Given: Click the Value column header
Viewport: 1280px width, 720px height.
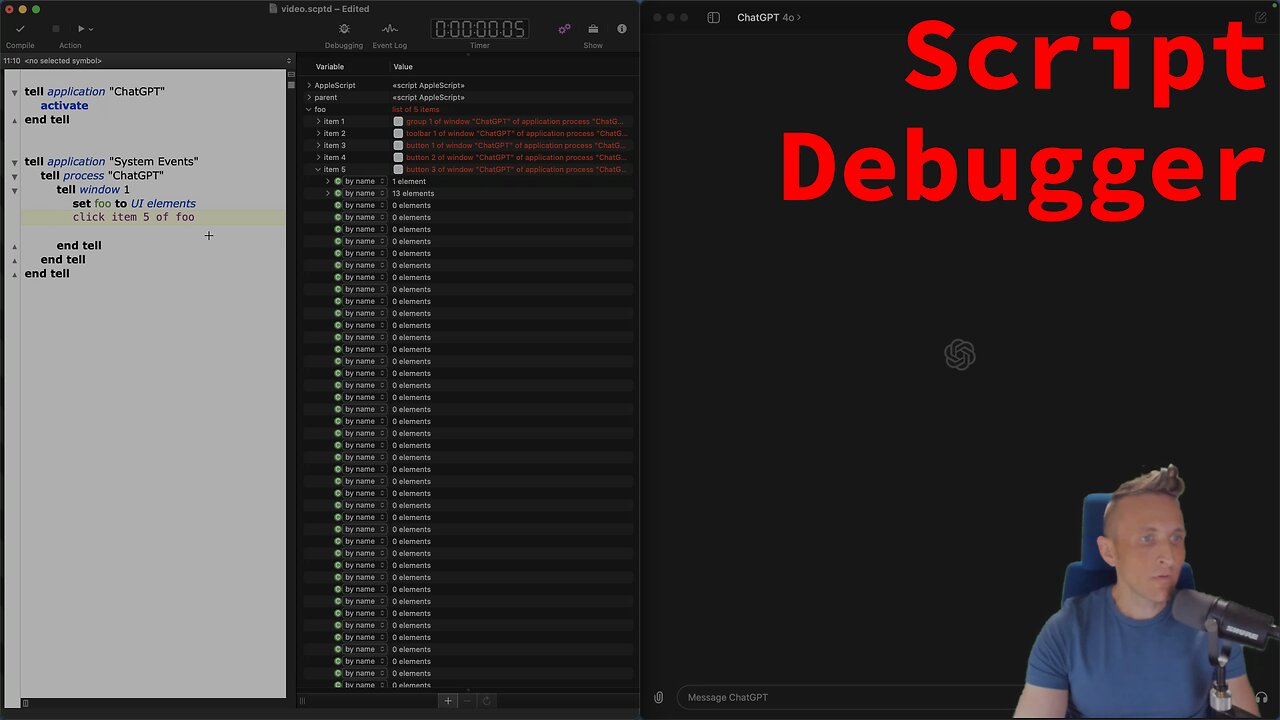Looking at the screenshot, I should (403, 67).
